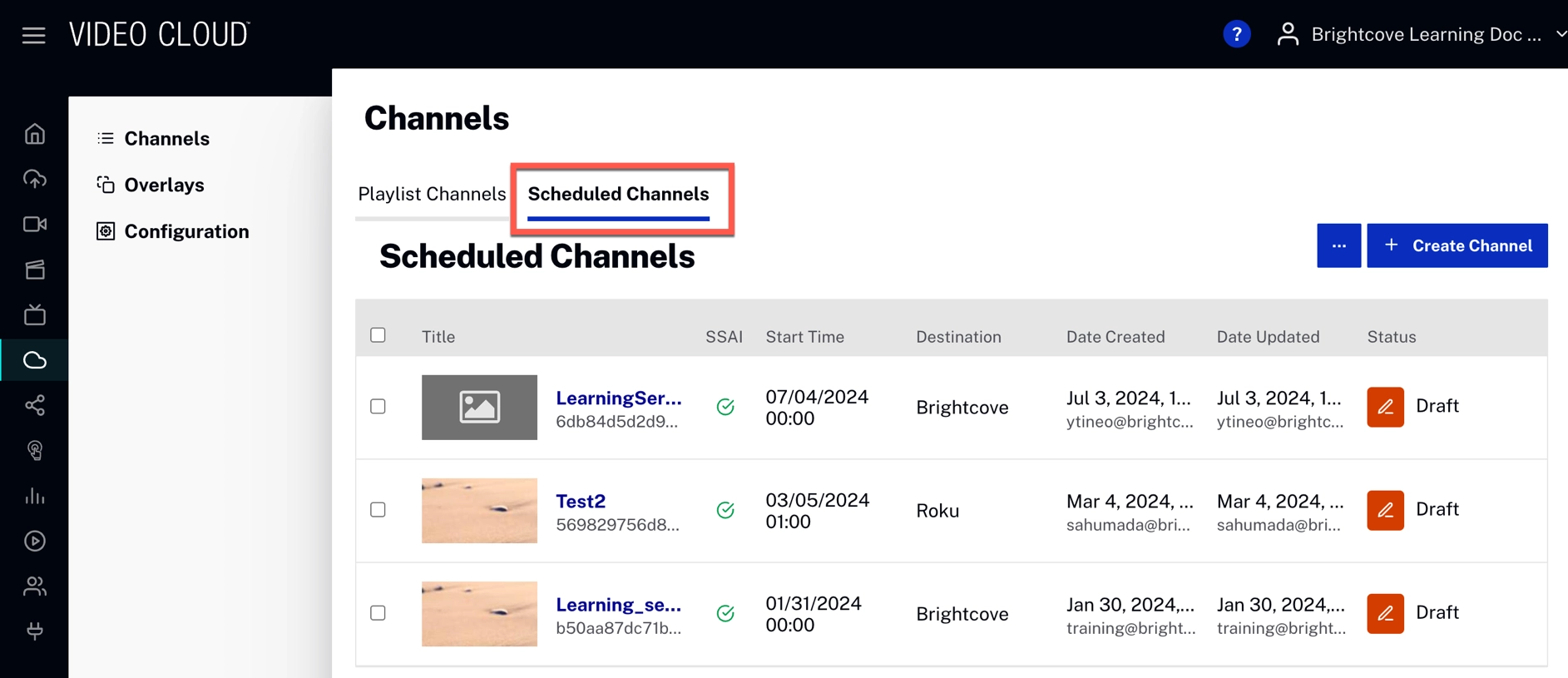Open the Learning_se... channel title link
This screenshot has height=678, width=1568.
pos(618,605)
